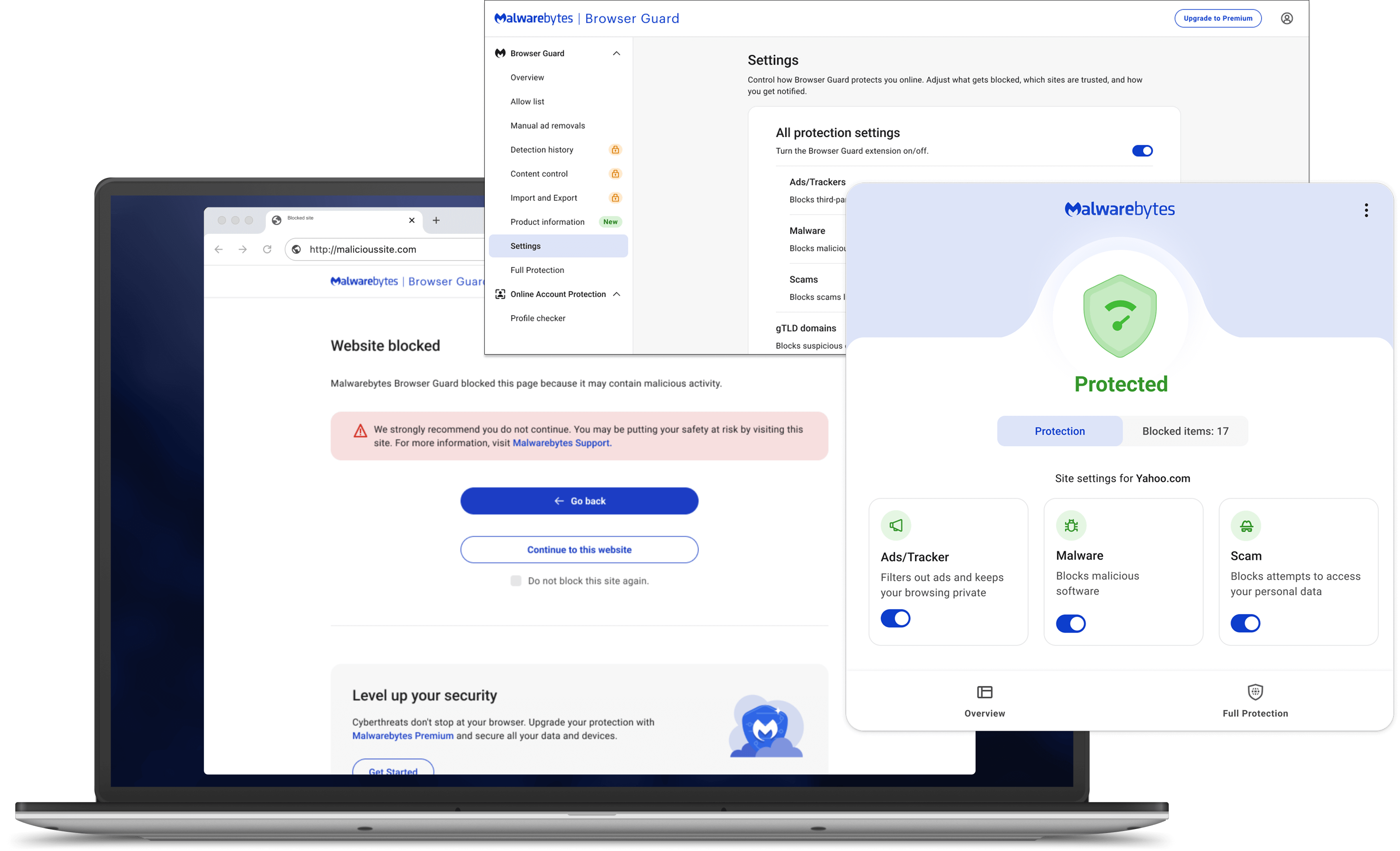Collapse the Online Account Protection section
The width and height of the screenshot is (1400, 851).
click(617, 294)
